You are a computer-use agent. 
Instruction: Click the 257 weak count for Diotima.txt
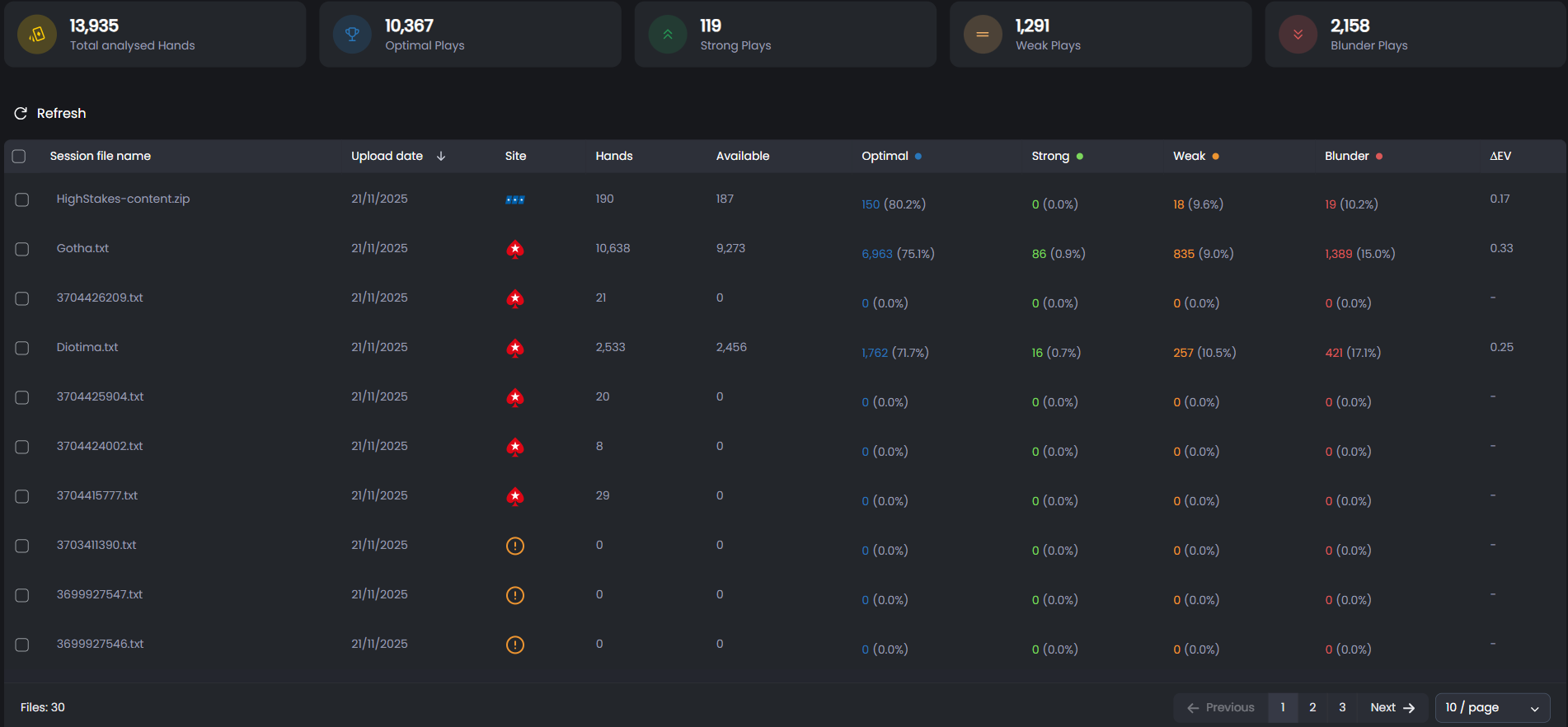[1183, 353]
